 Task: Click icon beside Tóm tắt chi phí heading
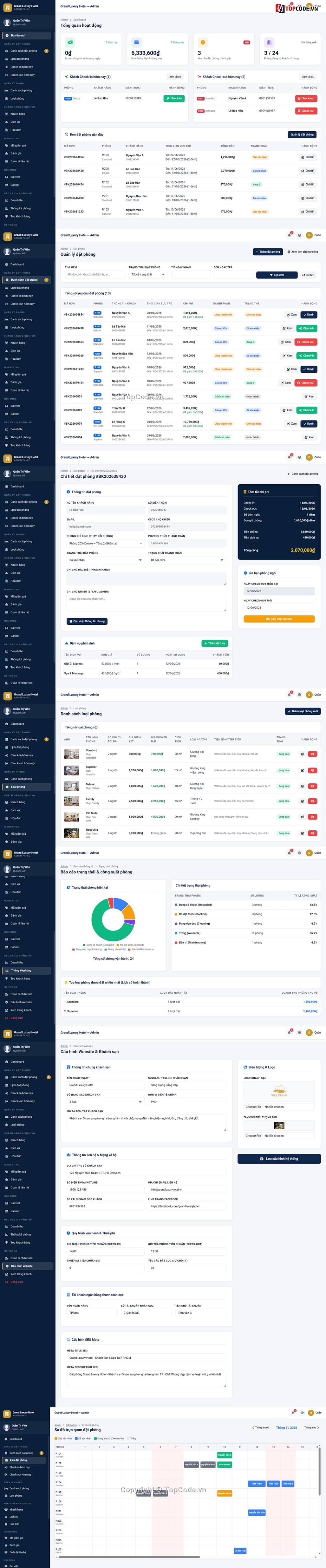point(245,492)
